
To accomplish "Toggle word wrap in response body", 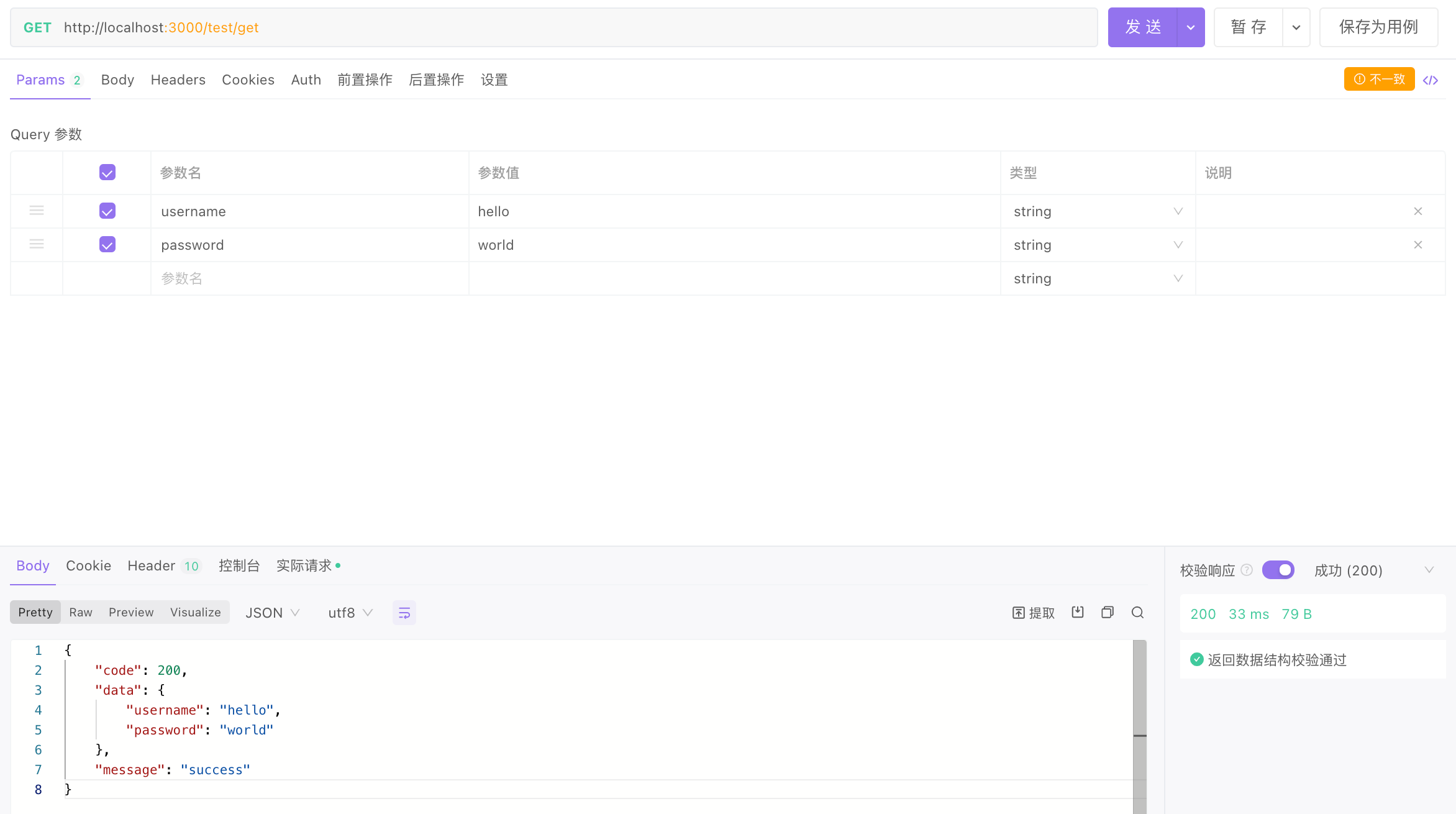I will coord(404,613).
